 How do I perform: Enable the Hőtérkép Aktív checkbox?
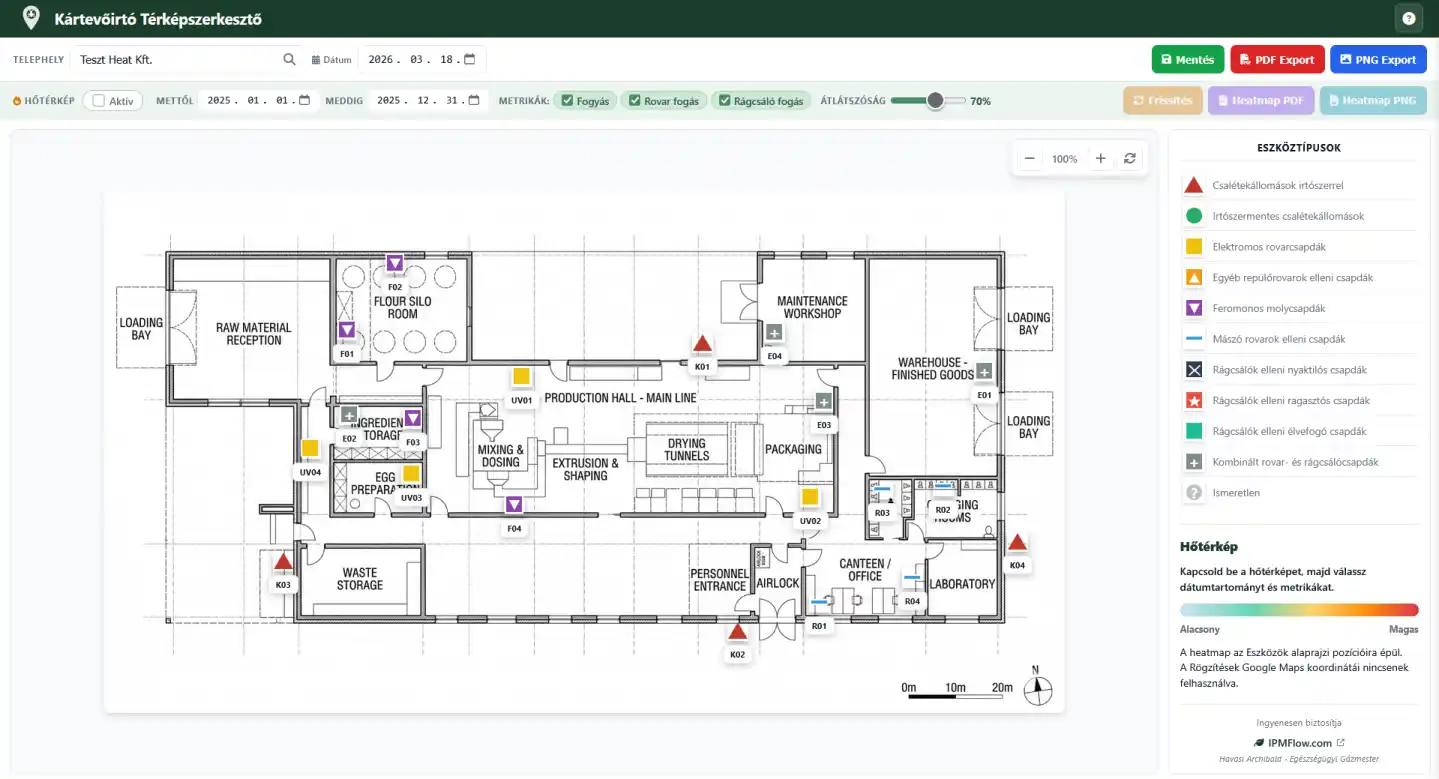[x=99, y=101]
